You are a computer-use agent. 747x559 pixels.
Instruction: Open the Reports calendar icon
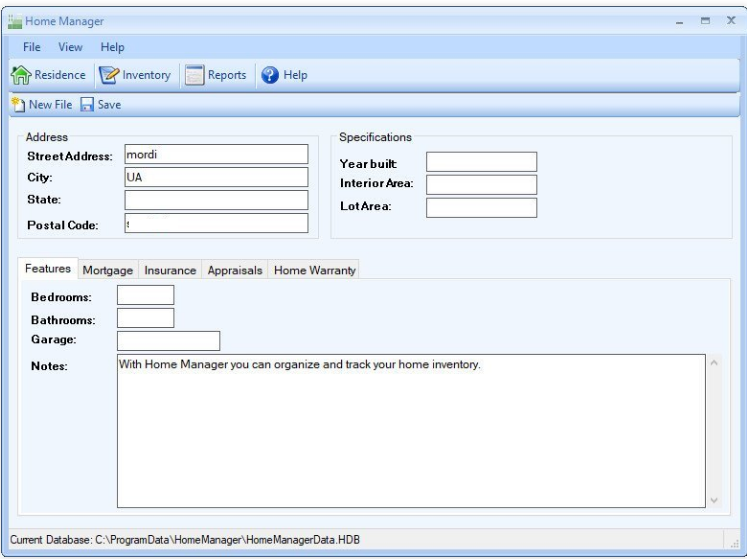click(x=194, y=75)
